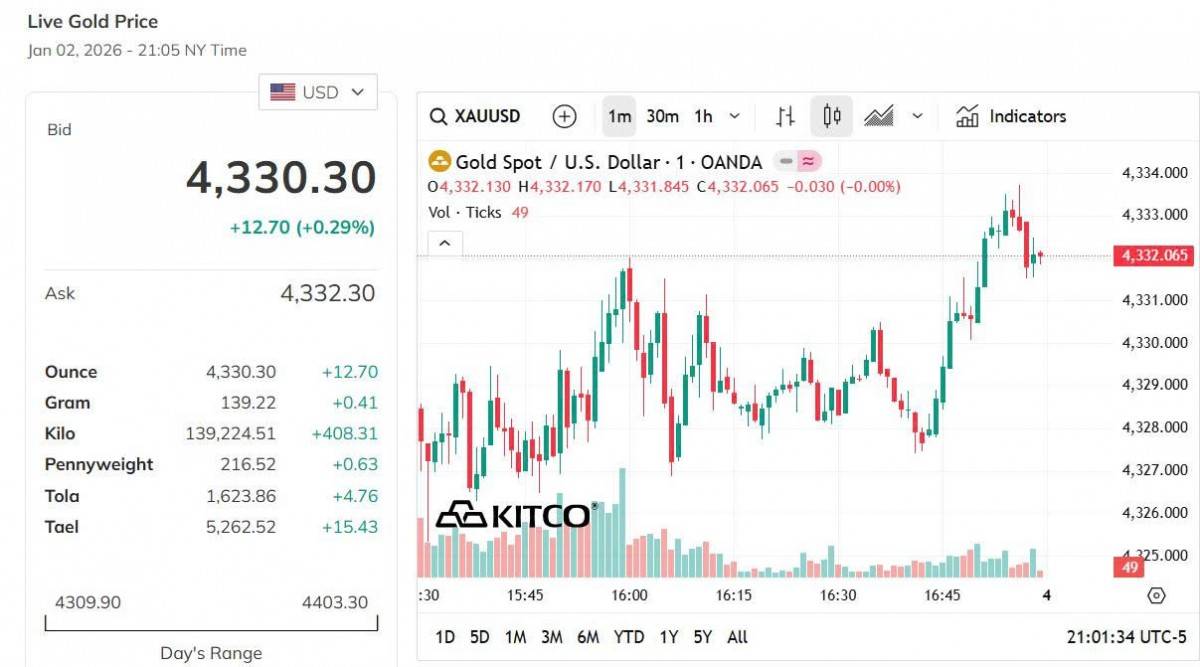Expand the time interval dropdown chevron
The height and width of the screenshot is (667, 1200).
pyautogui.click(x=735, y=117)
